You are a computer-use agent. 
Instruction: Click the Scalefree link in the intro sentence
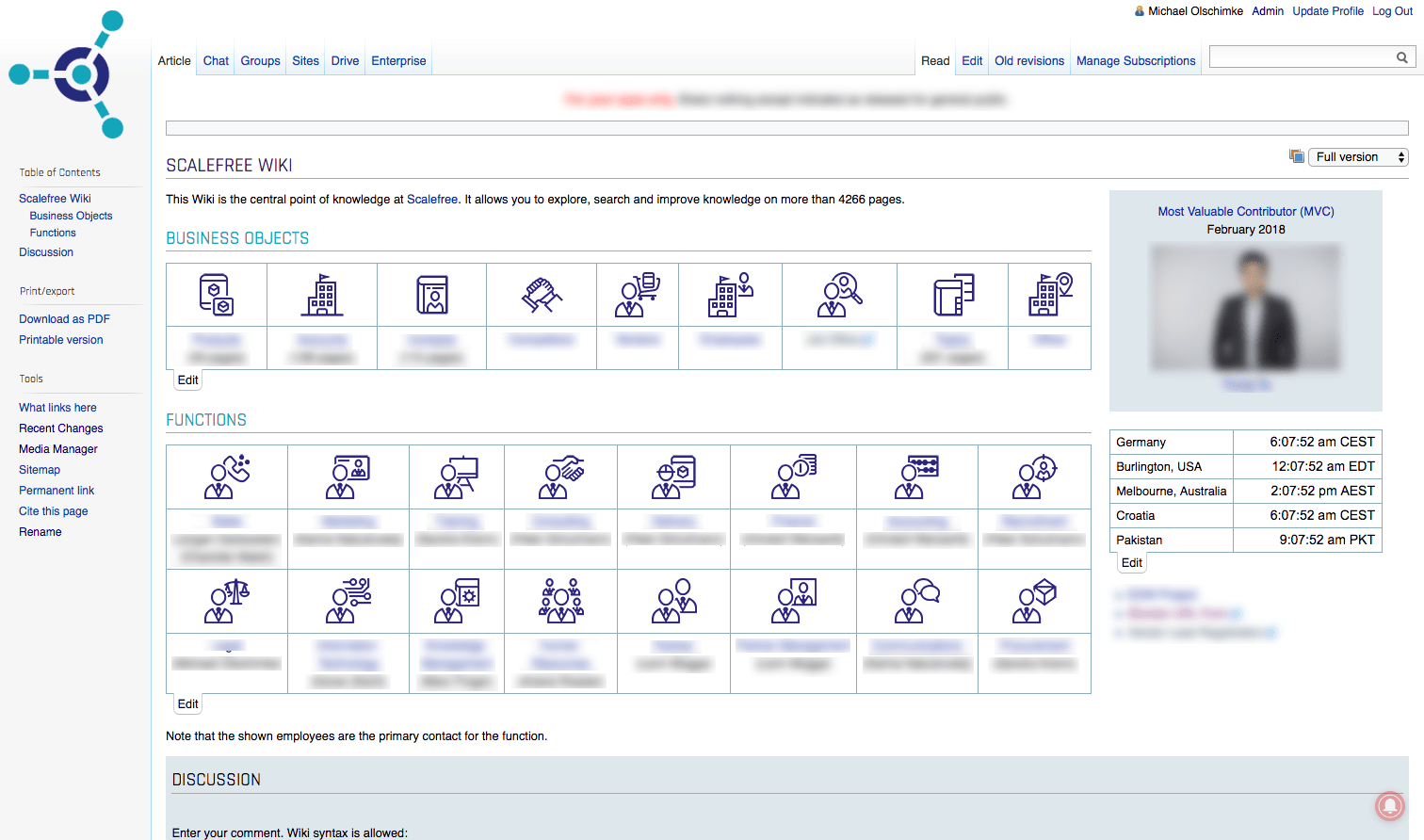tap(432, 200)
